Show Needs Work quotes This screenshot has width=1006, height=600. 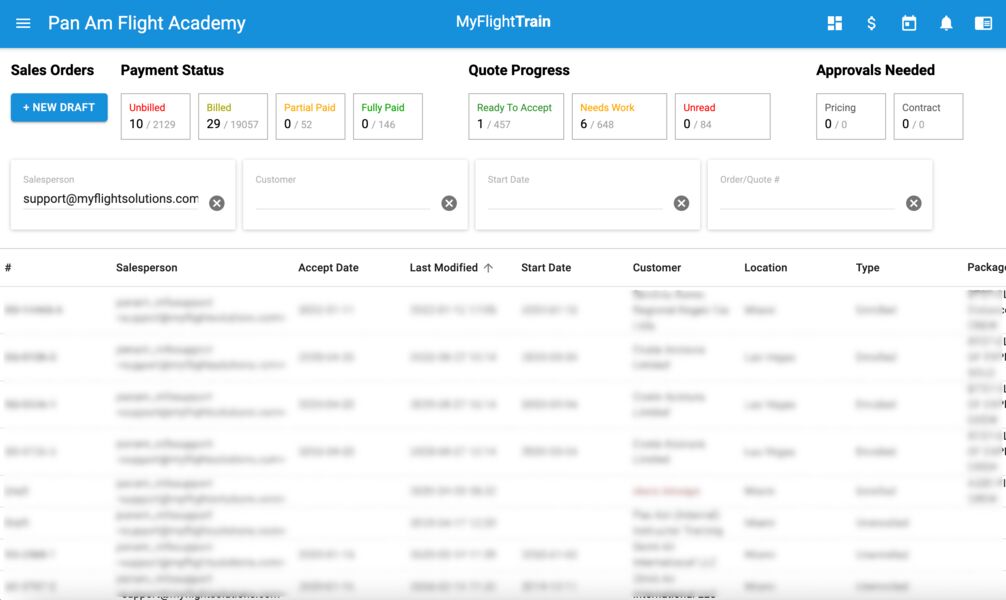click(619, 116)
